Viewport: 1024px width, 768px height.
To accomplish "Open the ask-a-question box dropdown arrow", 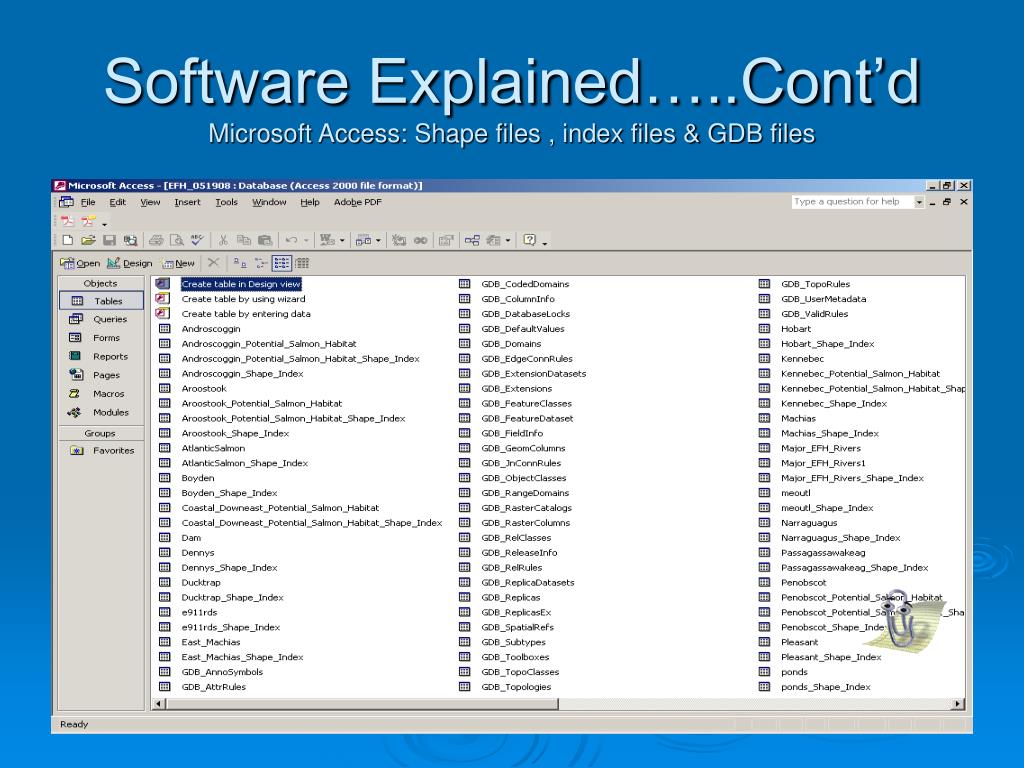I will pyautogui.click(x=919, y=202).
